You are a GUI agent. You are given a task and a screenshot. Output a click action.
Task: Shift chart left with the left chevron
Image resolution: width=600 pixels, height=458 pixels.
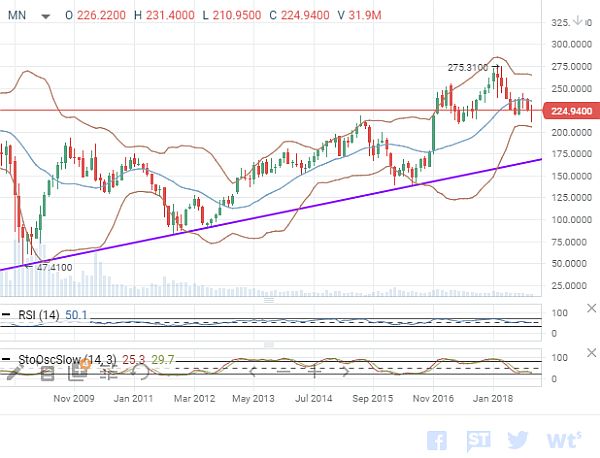click(x=253, y=371)
